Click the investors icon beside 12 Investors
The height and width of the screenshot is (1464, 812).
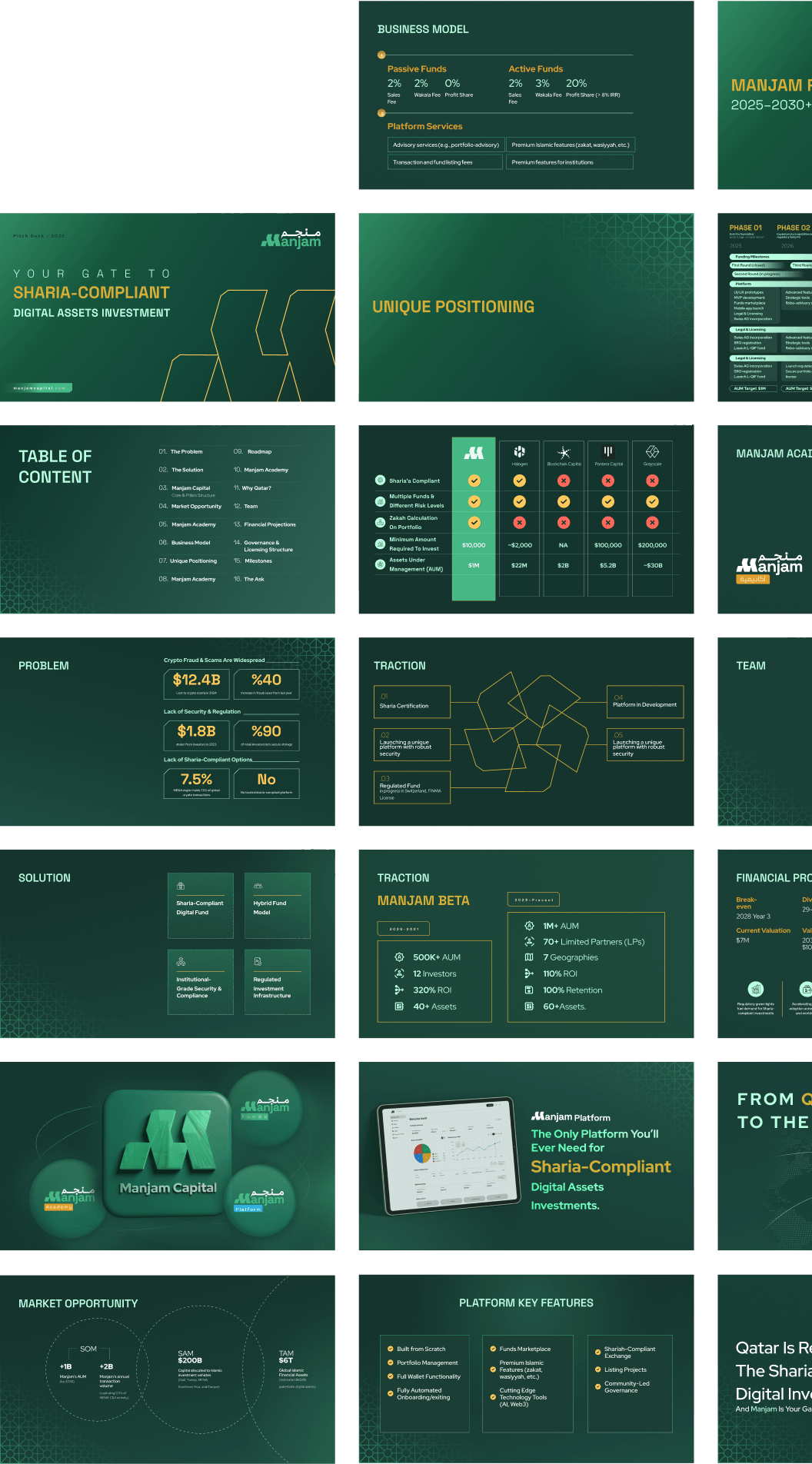(x=399, y=973)
